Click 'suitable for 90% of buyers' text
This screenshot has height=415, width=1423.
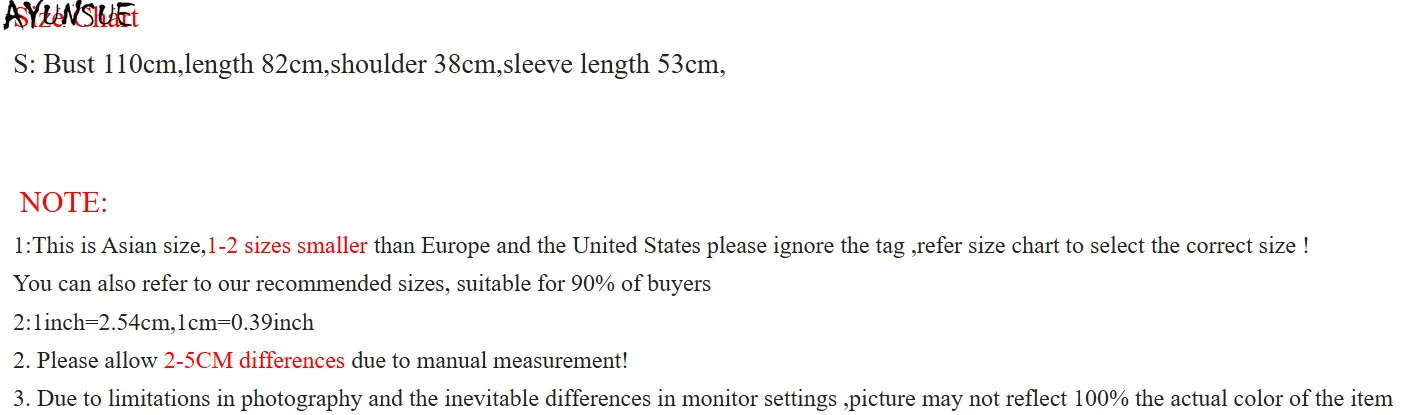(584, 284)
